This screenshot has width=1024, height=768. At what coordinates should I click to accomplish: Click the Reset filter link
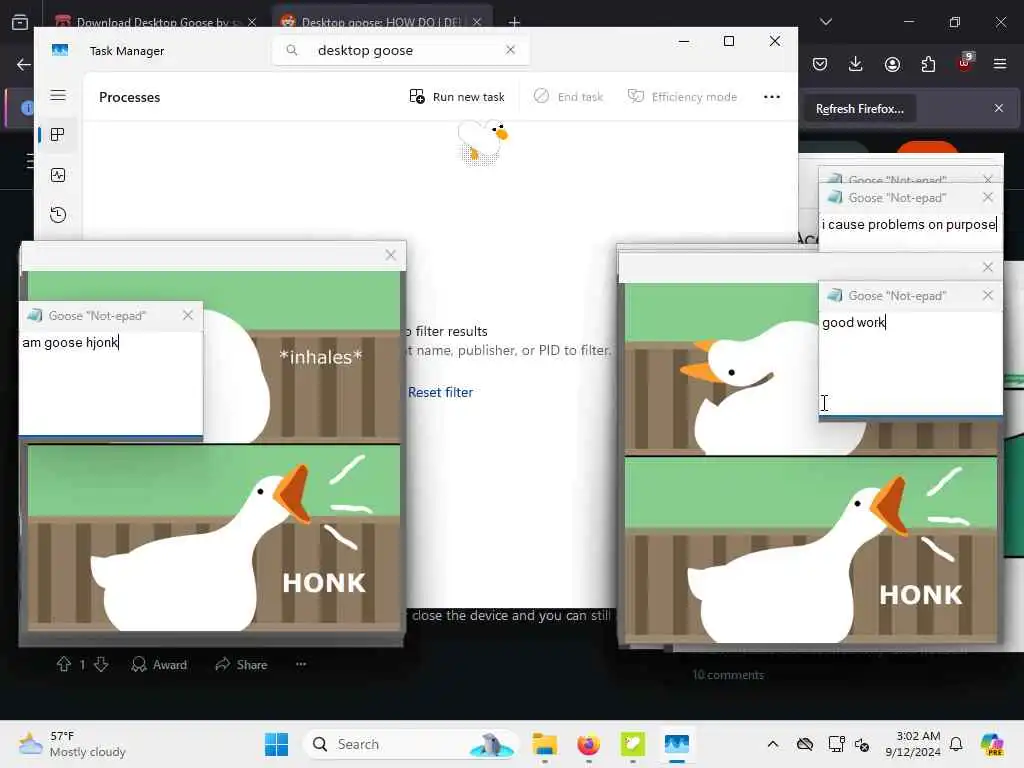[x=440, y=392]
